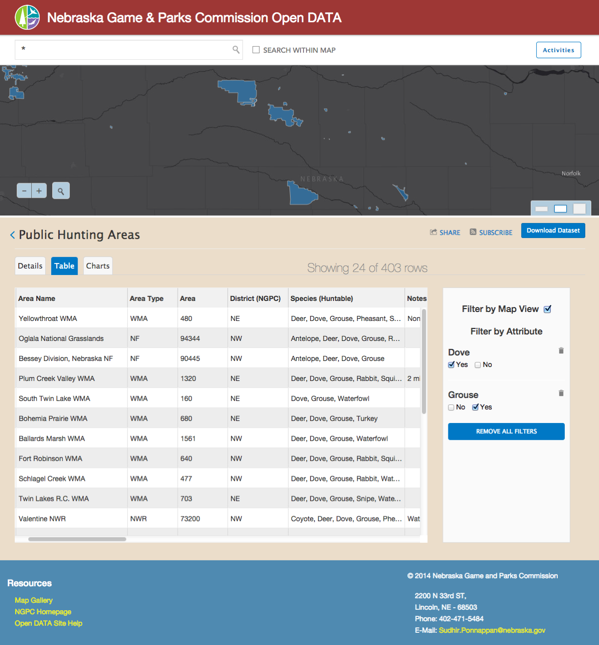
Task: Click Download Dataset button
Action: 553,230
